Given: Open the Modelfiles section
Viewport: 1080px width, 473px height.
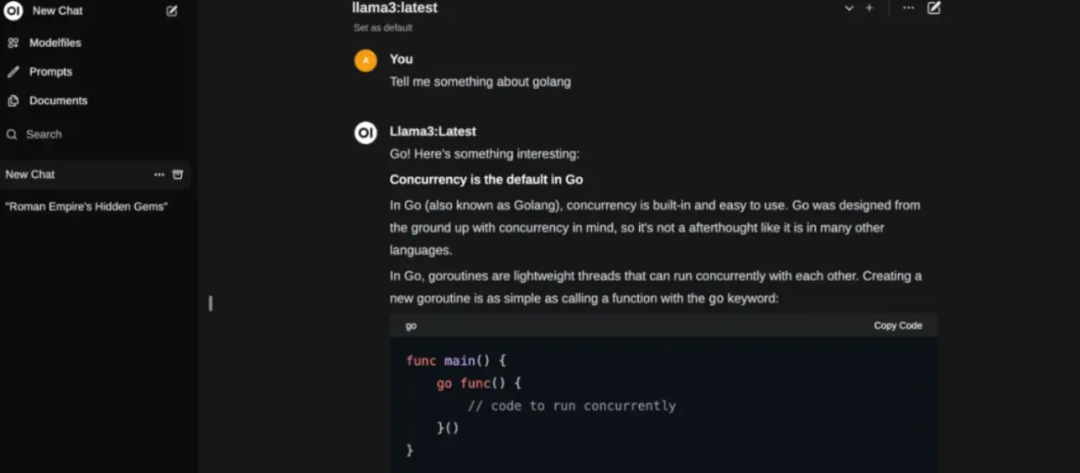Looking at the screenshot, I should 55,43.
